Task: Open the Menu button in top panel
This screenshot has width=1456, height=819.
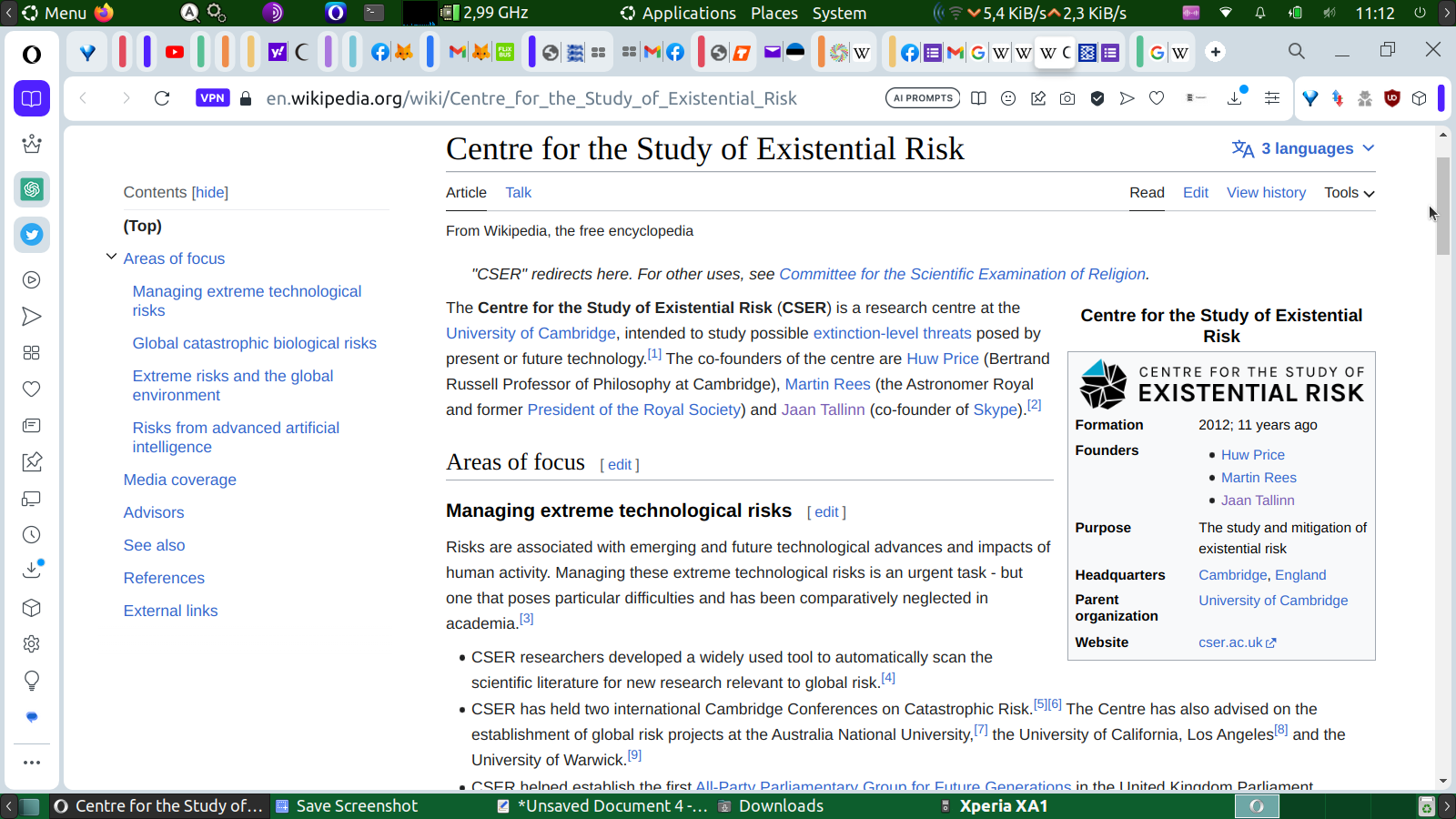Action: (55, 13)
